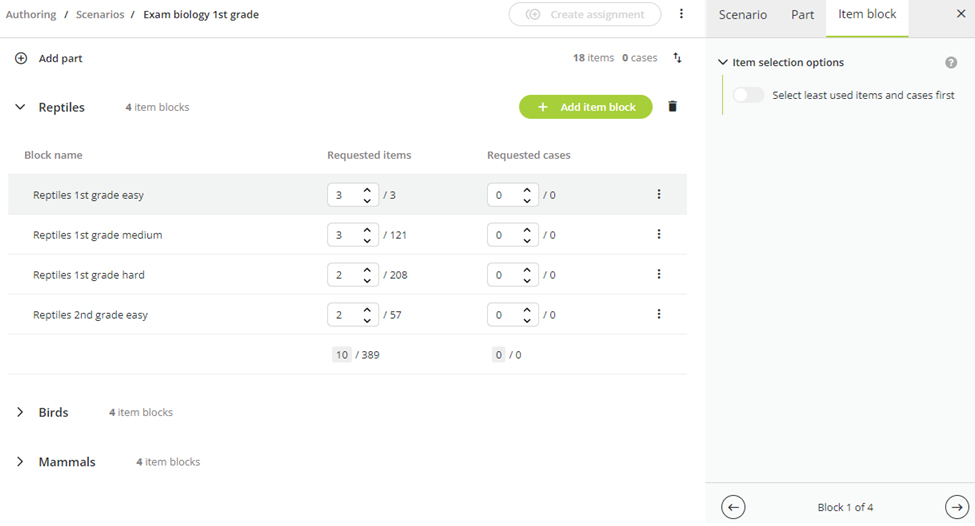
Task: Open options menu for Reptiles 1st grade hard
Action: tap(659, 274)
